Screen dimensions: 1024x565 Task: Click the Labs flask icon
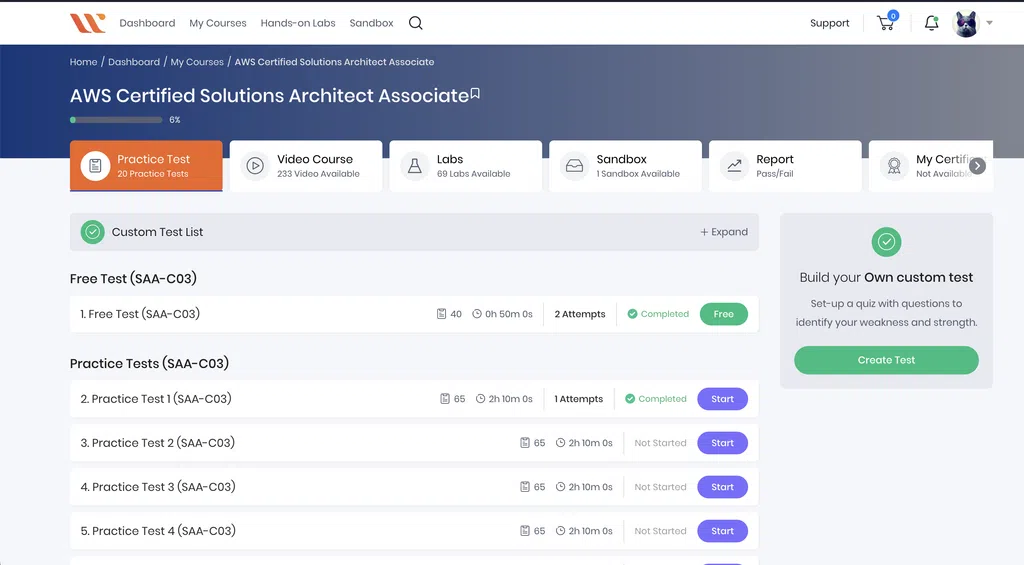click(415, 166)
